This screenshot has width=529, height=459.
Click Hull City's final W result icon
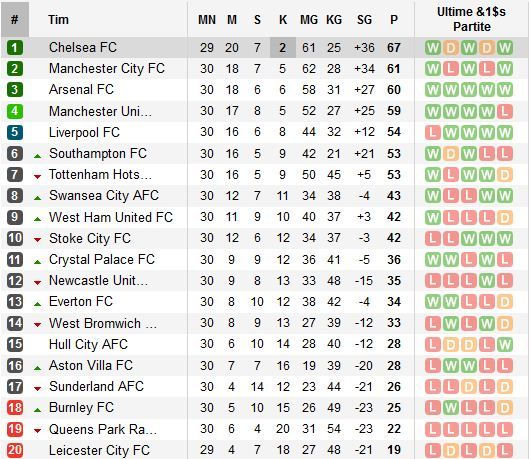click(505, 344)
